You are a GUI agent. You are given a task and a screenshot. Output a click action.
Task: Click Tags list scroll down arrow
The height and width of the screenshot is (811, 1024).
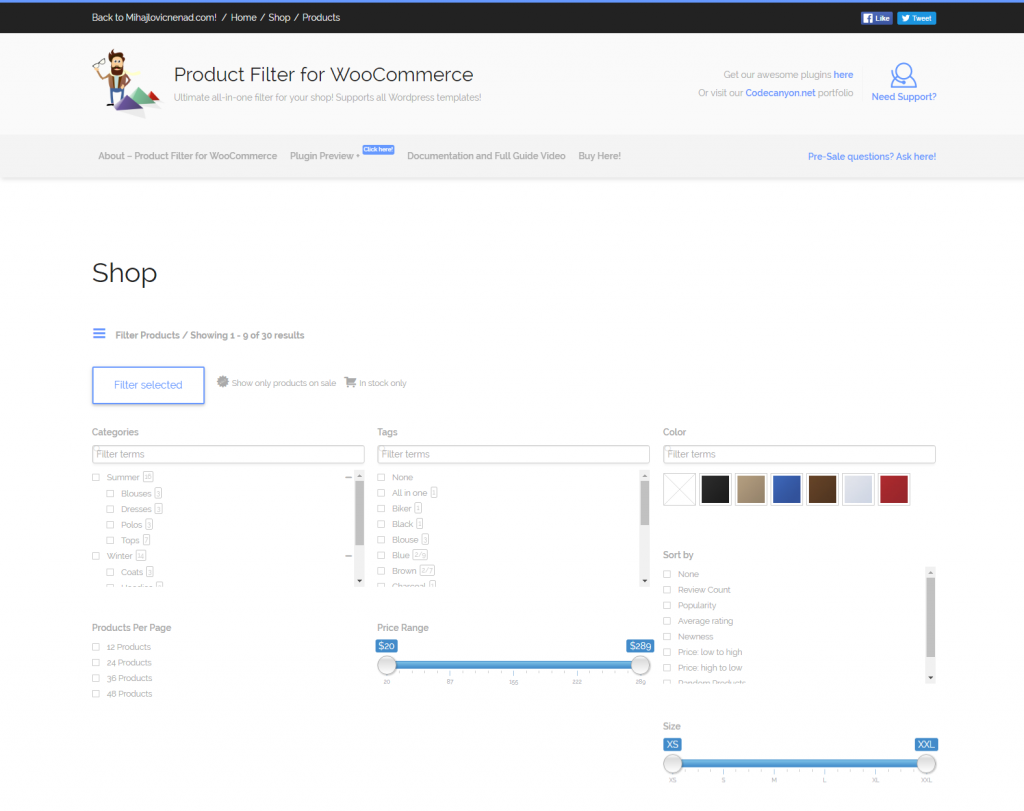pos(645,581)
